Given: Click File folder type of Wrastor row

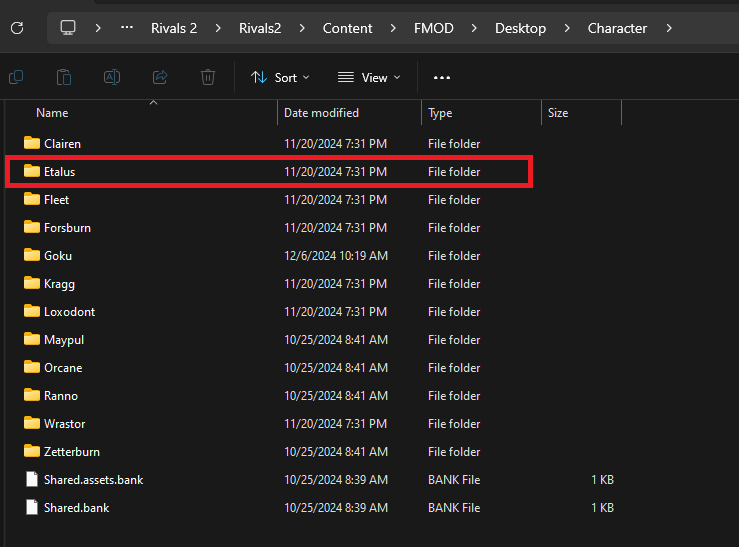Looking at the screenshot, I should (454, 424).
